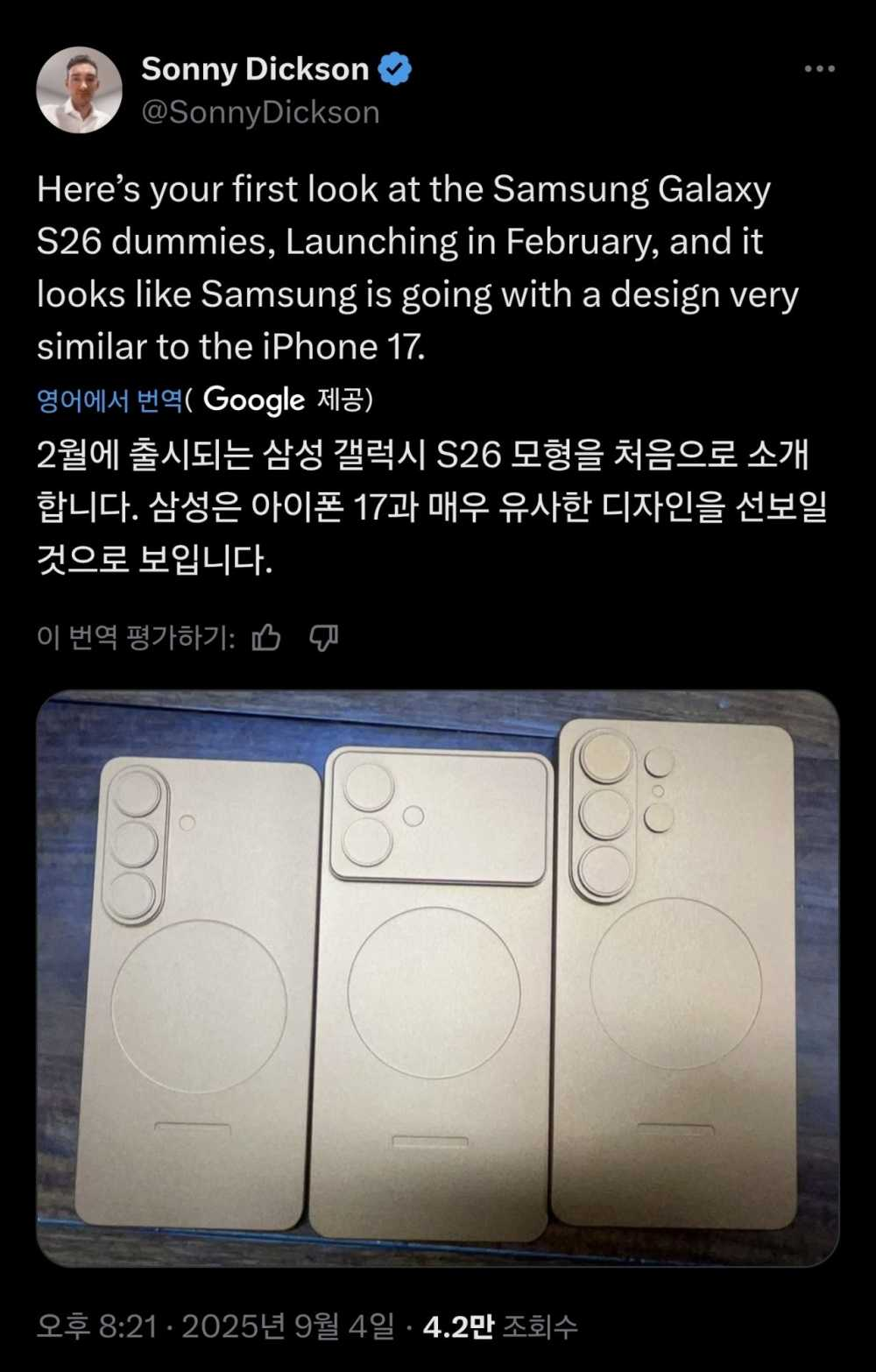
Task: Click the 이 번역 평가하기 label
Action: 136,638
